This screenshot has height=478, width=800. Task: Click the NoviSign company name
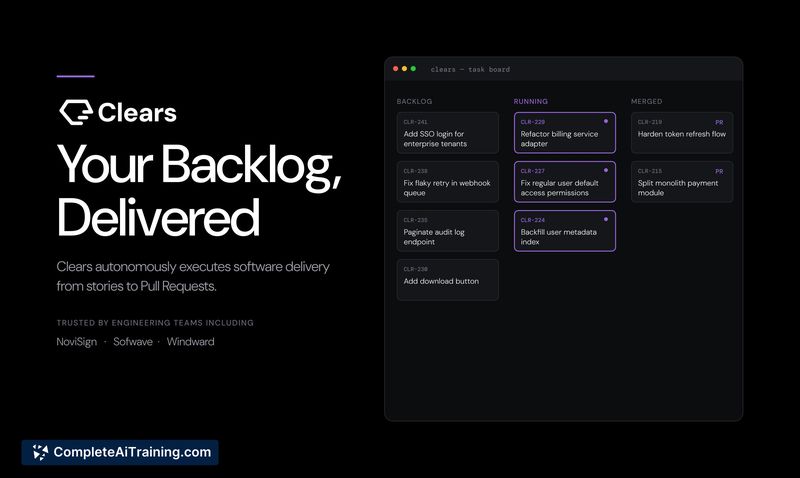[x=77, y=342]
